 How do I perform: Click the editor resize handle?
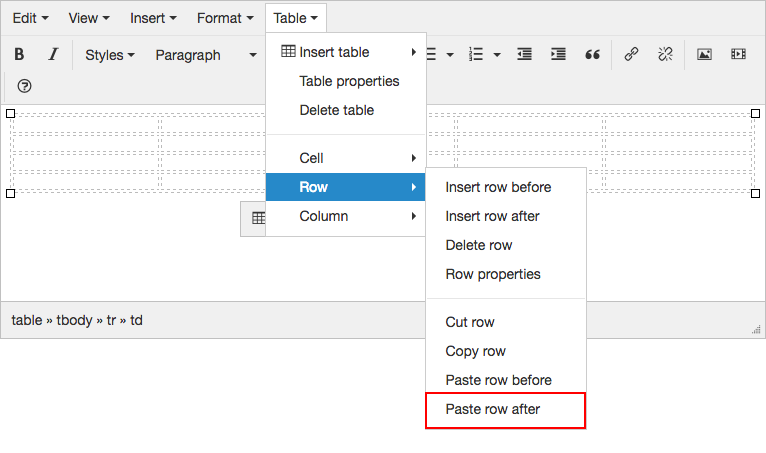[x=756, y=329]
